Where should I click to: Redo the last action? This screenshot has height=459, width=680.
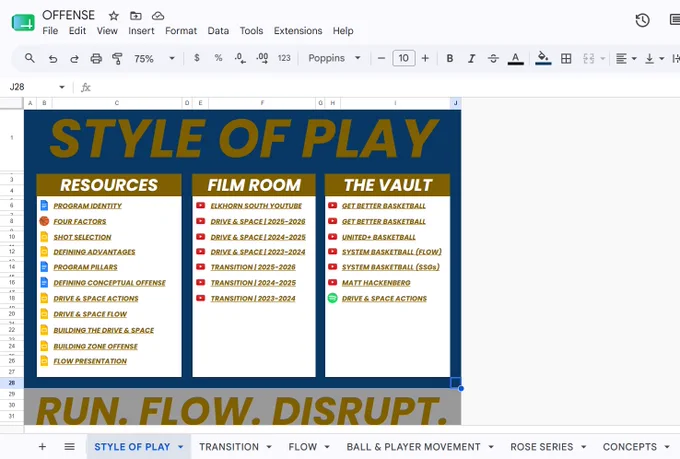(74, 58)
